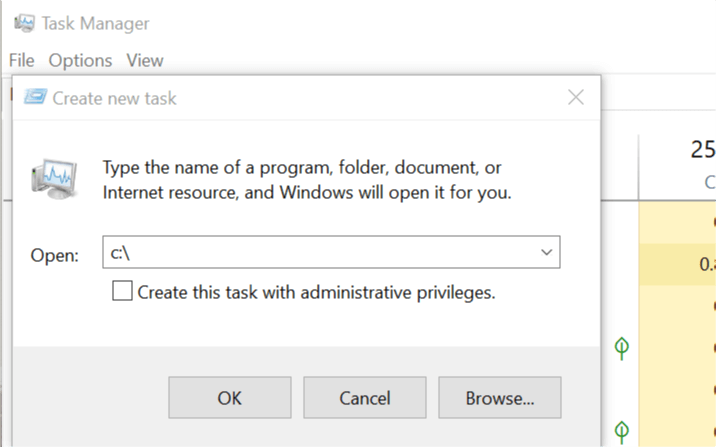Open file picker with Browse button
Viewport: 716px width, 447px height.
[500, 398]
